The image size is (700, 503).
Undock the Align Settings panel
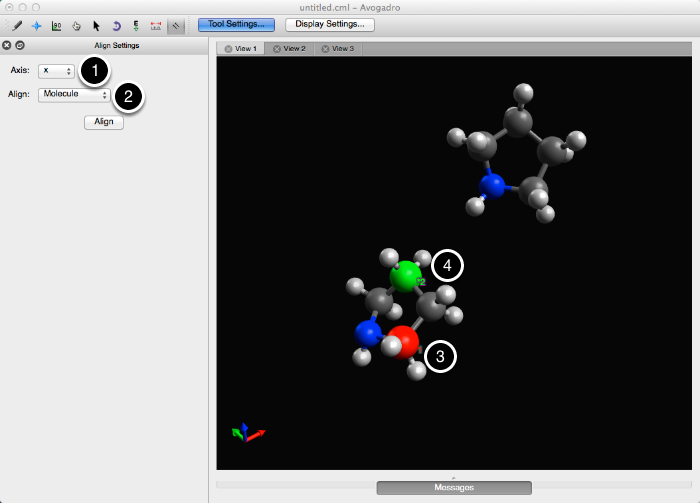tap(19, 46)
